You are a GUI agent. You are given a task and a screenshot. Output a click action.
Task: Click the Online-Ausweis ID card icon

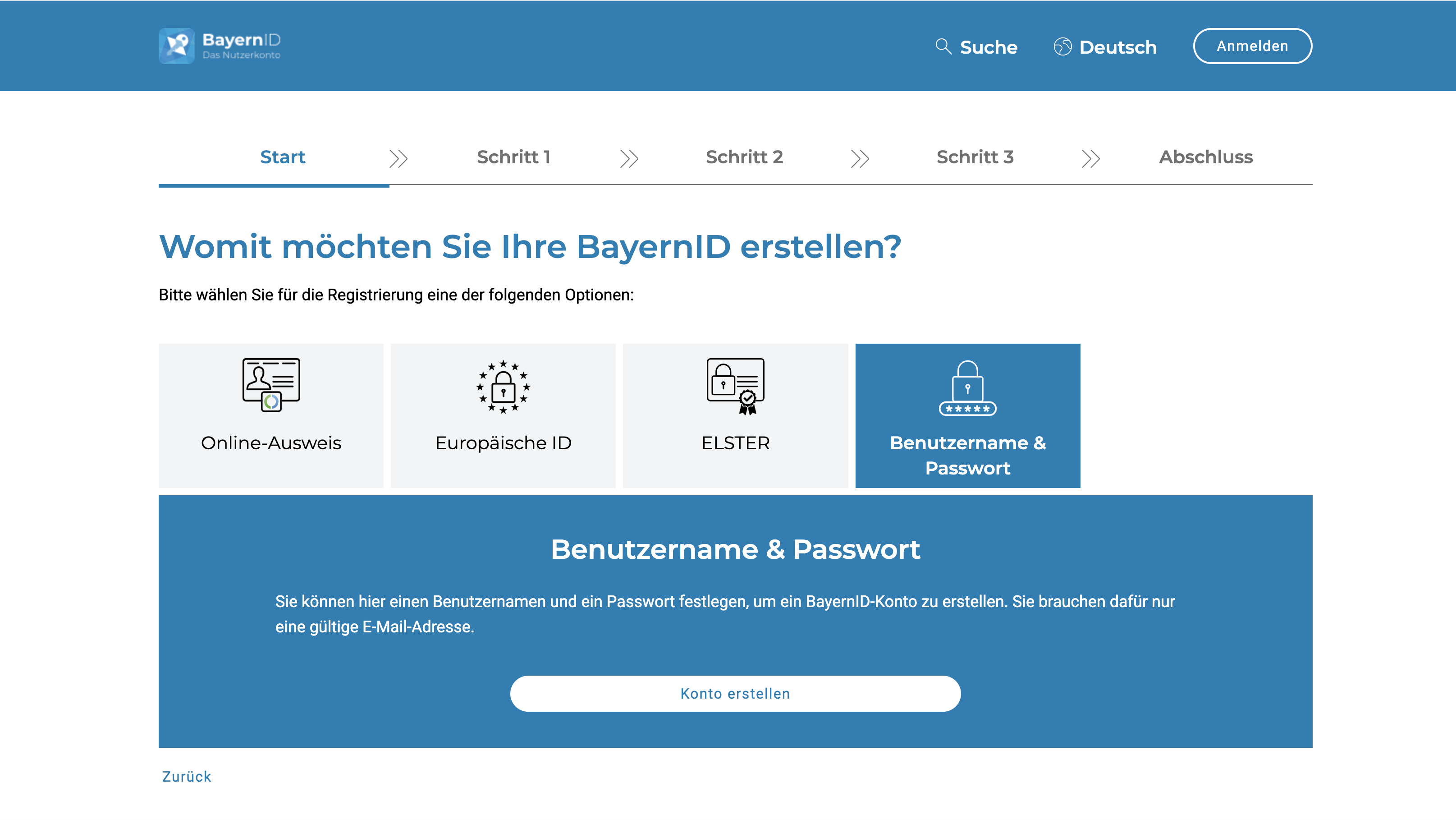point(271,385)
